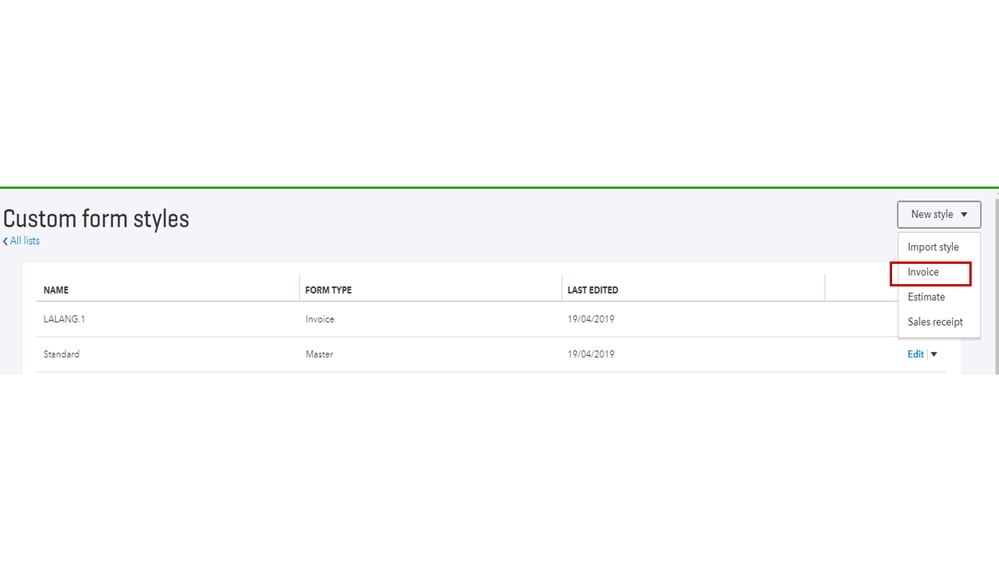Open the All lists link
Viewport: 999px width, 562px height.
(x=25, y=241)
